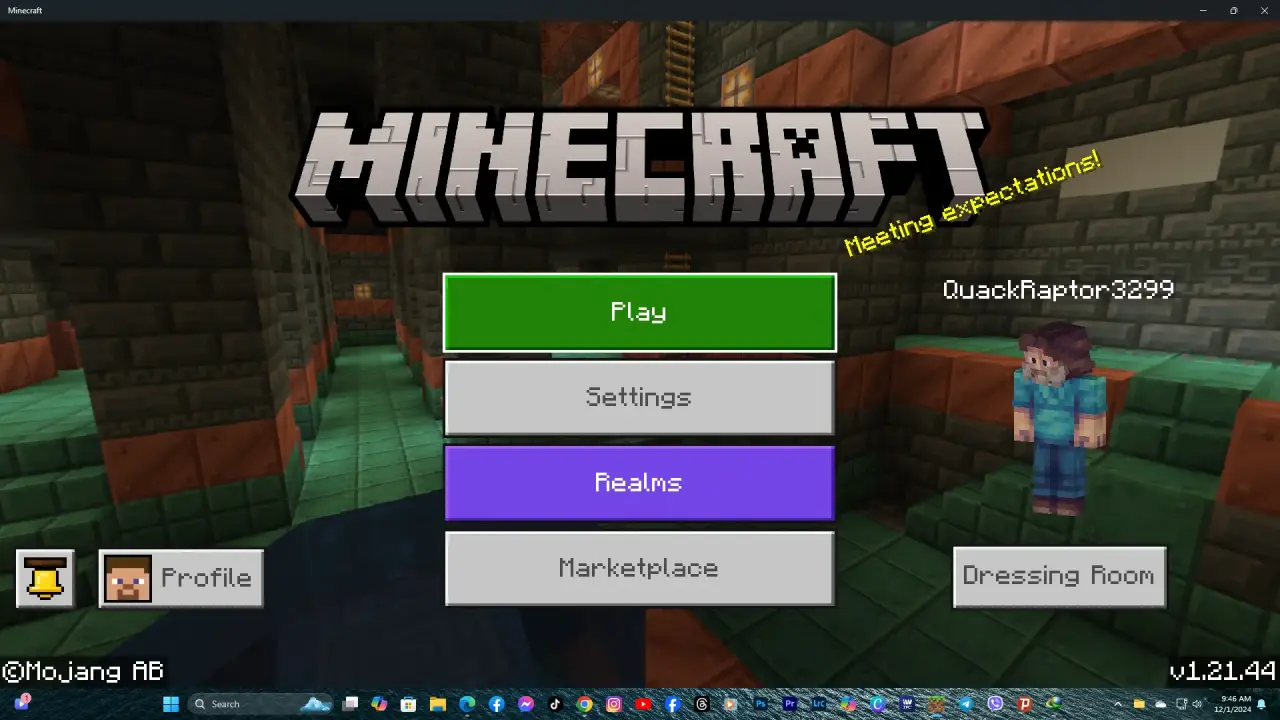Open YouTube from the taskbar
This screenshot has width=1280, height=720.
click(643, 704)
